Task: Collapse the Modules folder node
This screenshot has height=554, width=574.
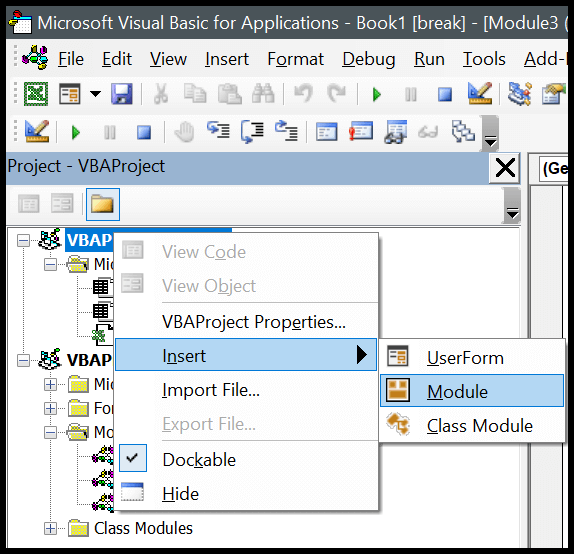Action: [x=50, y=432]
